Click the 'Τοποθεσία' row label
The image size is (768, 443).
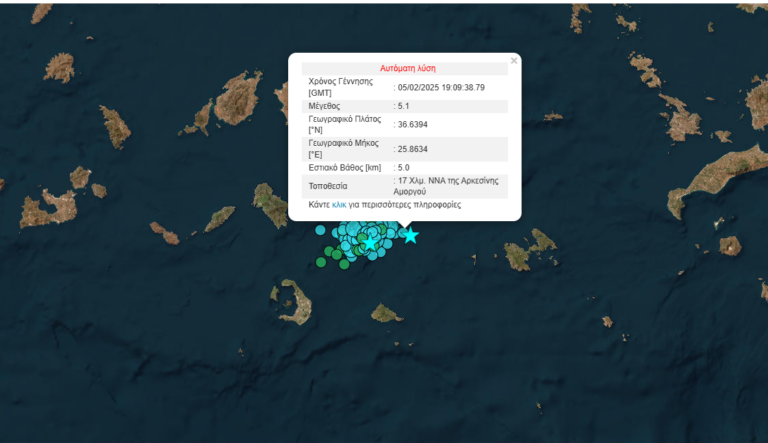coord(329,185)
